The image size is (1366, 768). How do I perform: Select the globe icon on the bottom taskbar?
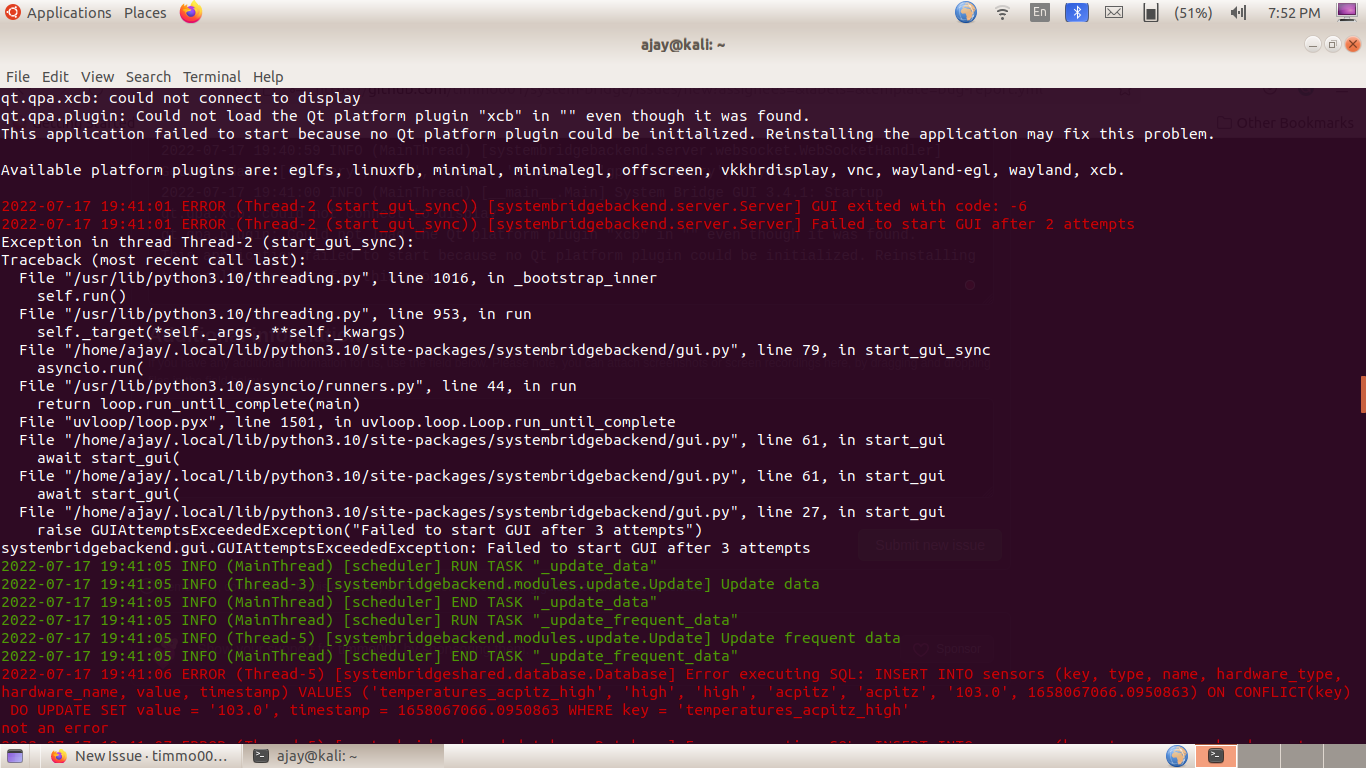point(1178,756)
